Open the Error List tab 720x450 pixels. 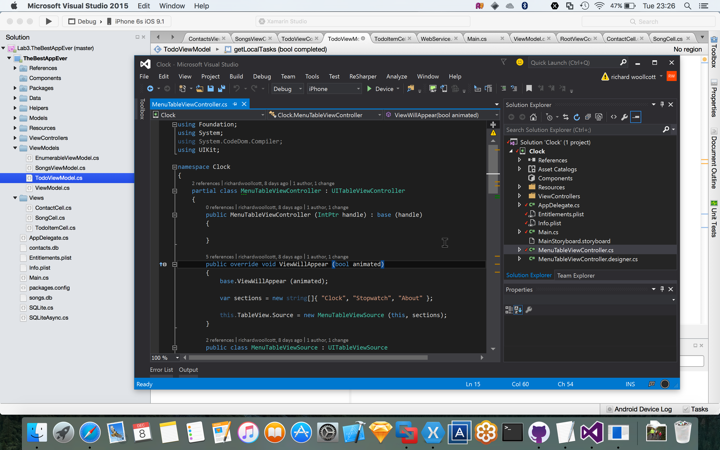(x=161, y=370)
